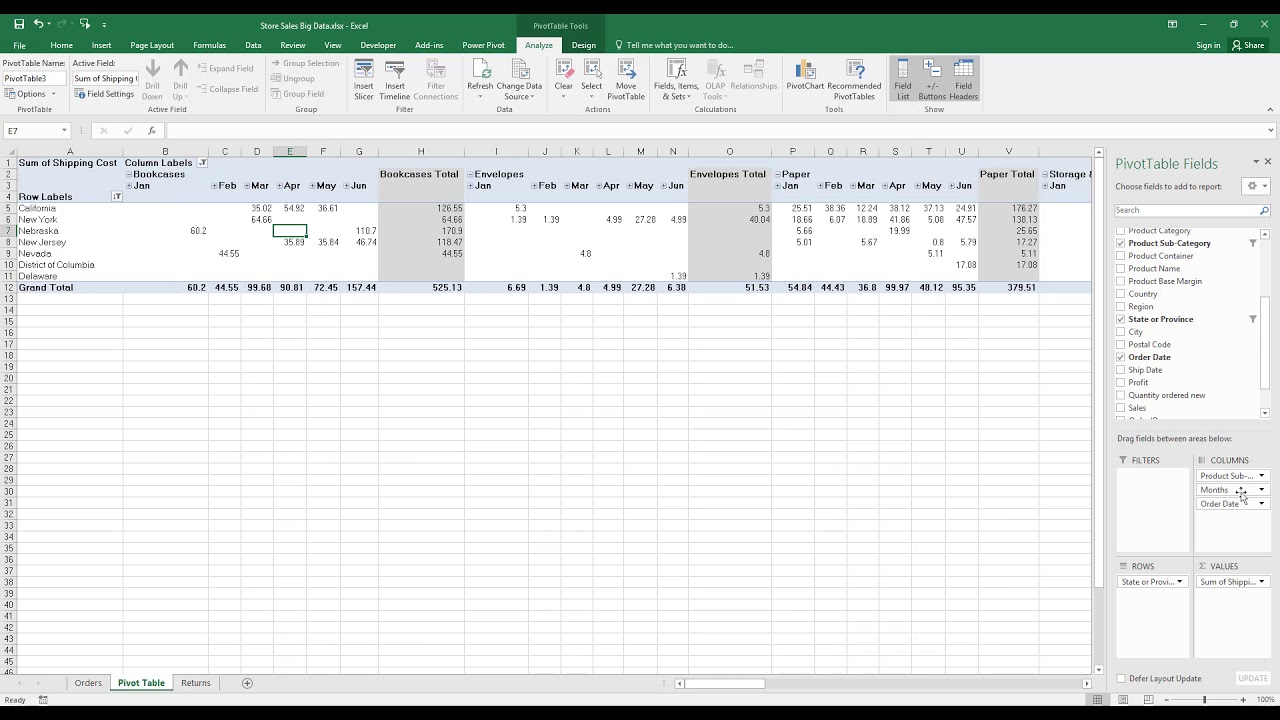Uncheck the Order Date field
The width and height of the screenshot is (1280, 720).
[x=1121, y=357]
